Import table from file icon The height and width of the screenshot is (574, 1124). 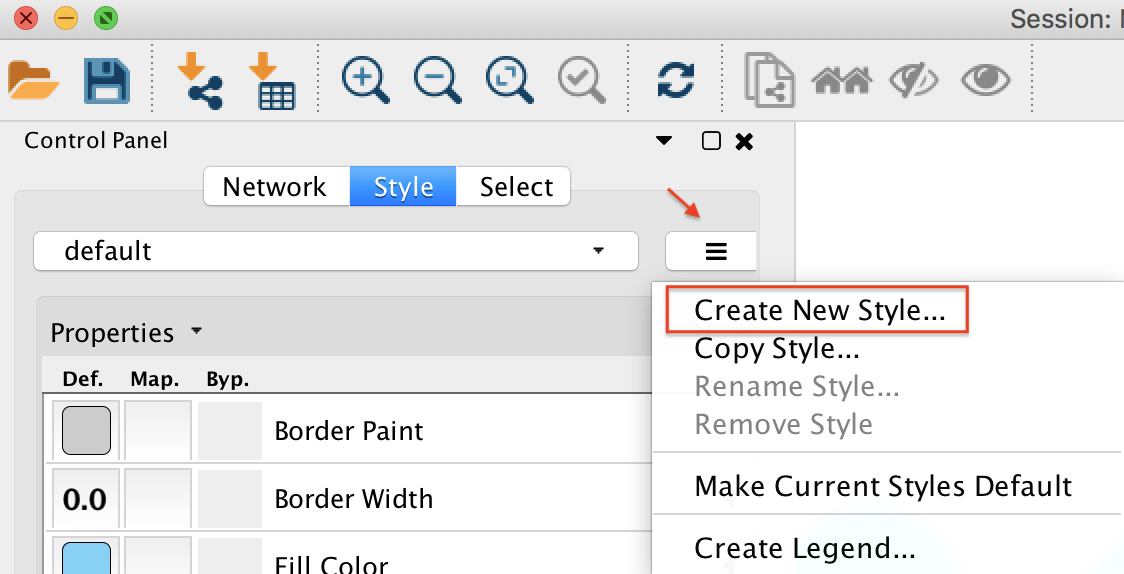(270, 80)
